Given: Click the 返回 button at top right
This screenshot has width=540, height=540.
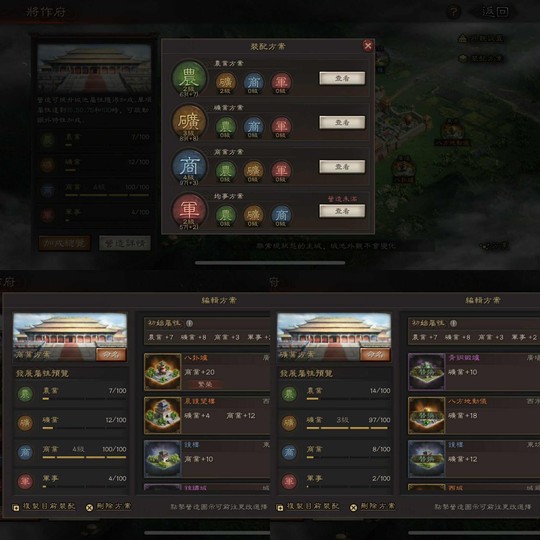Looking at the screenshot, I should [495, 12].
